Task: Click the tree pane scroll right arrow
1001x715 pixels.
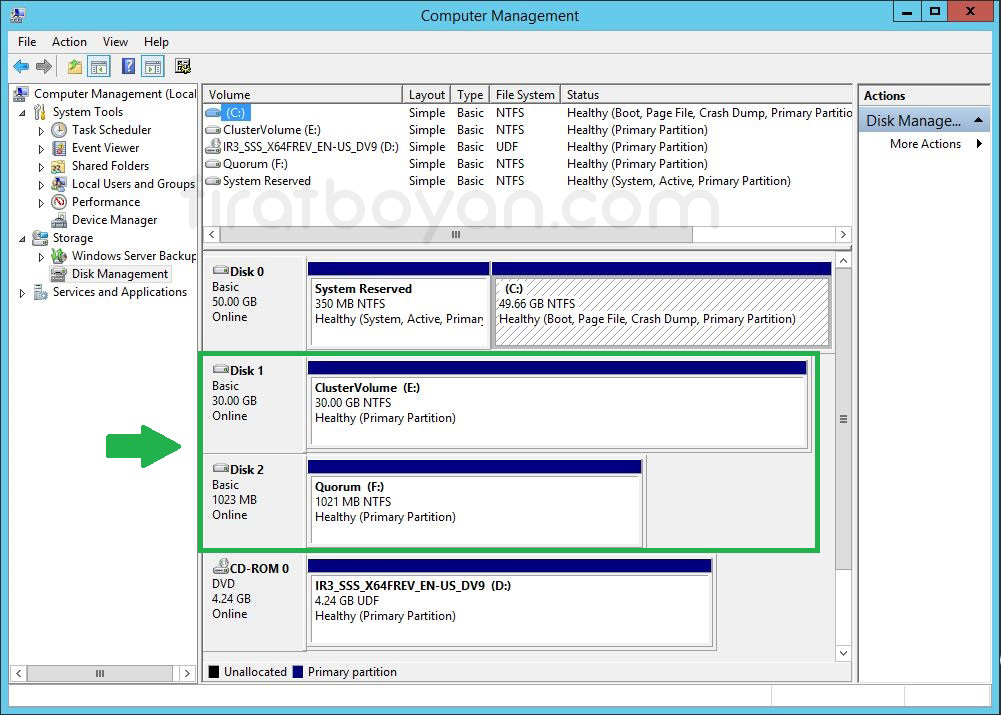Action: coord(187,674)
